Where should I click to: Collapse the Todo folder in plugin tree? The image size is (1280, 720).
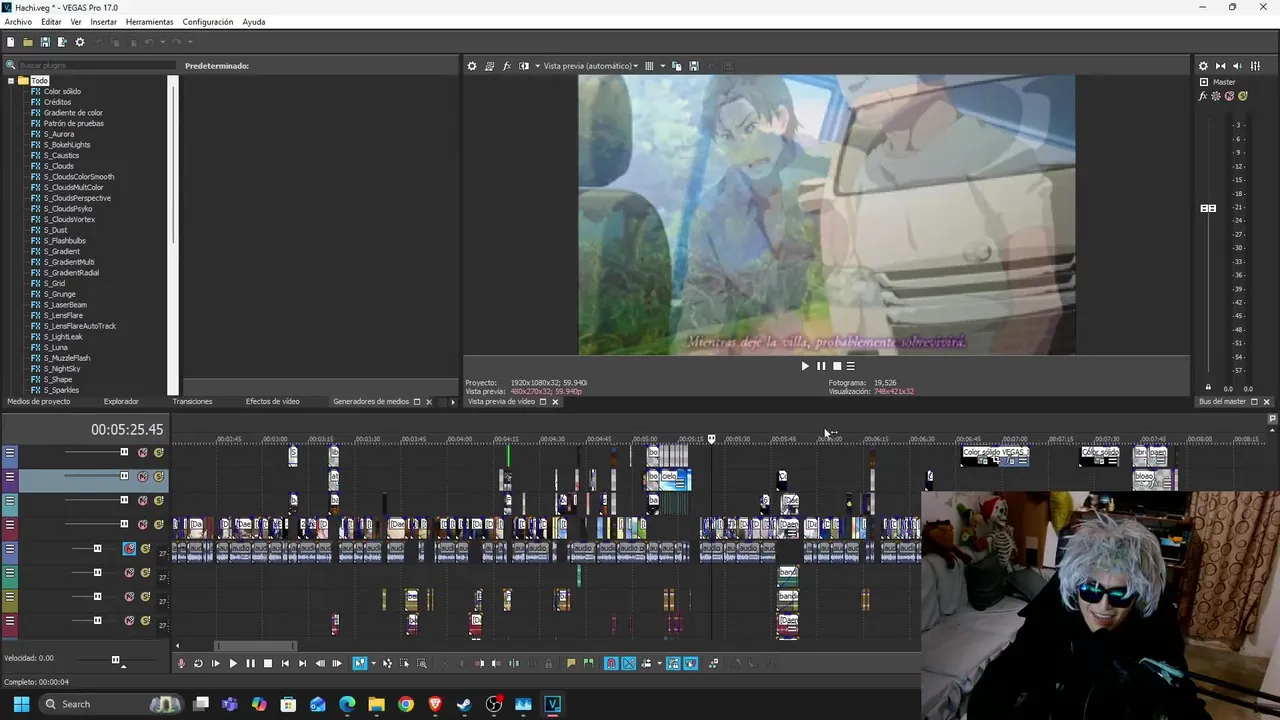tap(11, 81)
